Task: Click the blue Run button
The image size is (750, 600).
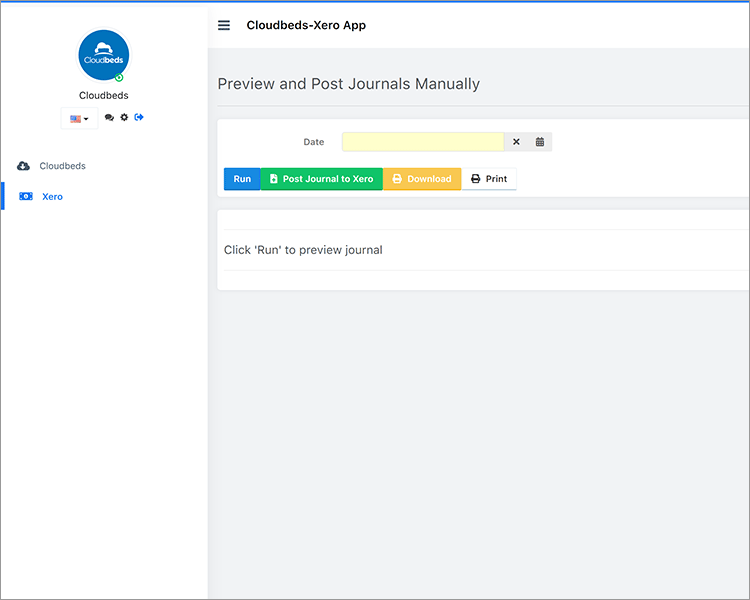Action: point(242,179)
